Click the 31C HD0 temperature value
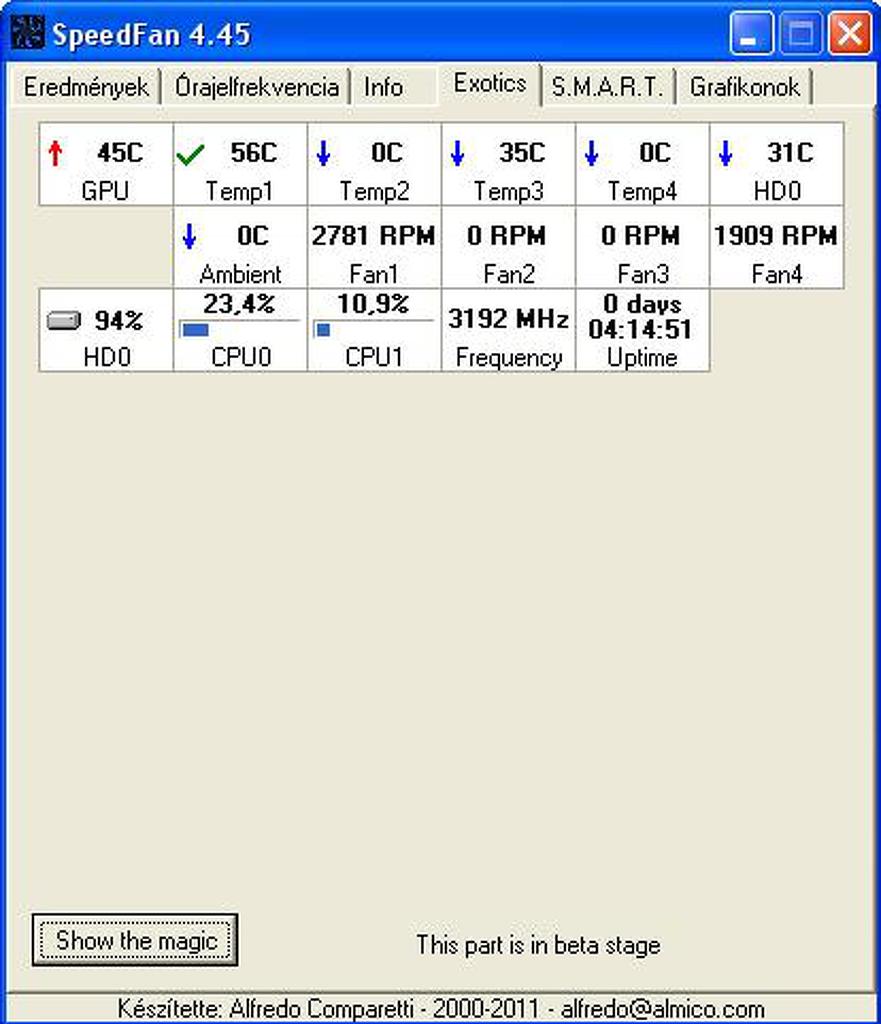 pos(790,153)
